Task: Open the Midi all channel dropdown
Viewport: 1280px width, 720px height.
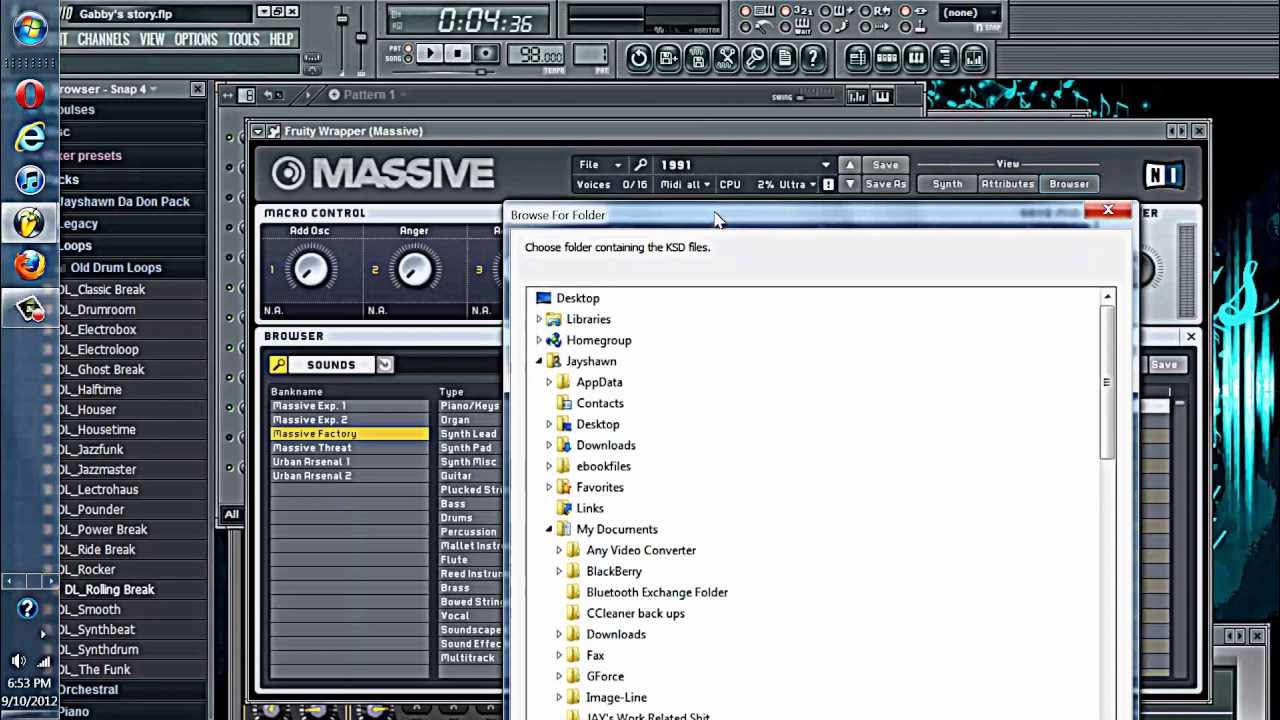Action: (685, 184)
